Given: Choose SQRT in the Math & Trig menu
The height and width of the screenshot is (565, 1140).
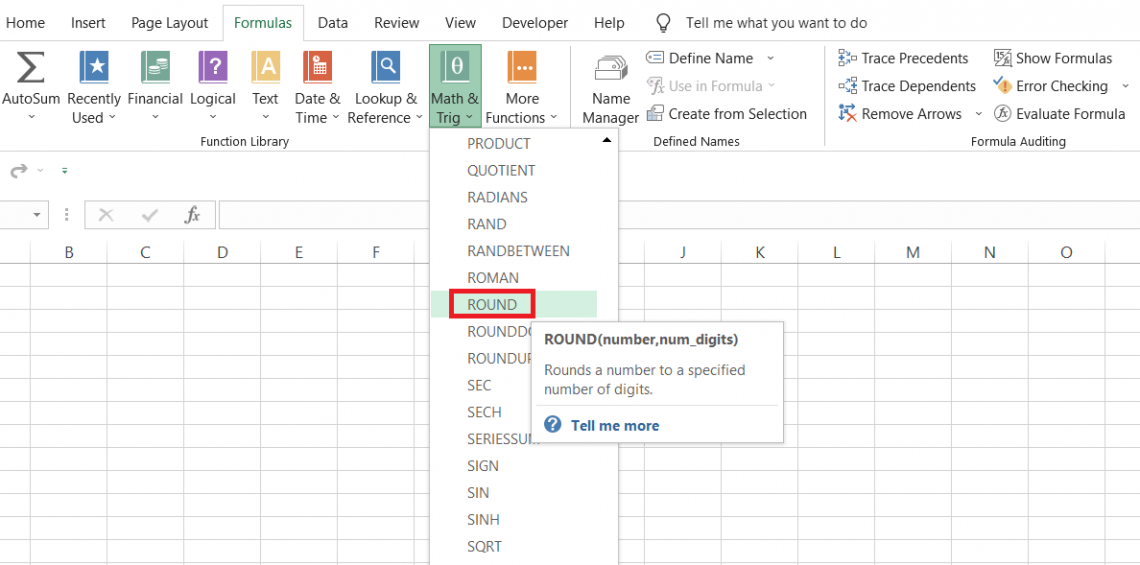Looking at the screenshot, I should click(x=485, y=547).
